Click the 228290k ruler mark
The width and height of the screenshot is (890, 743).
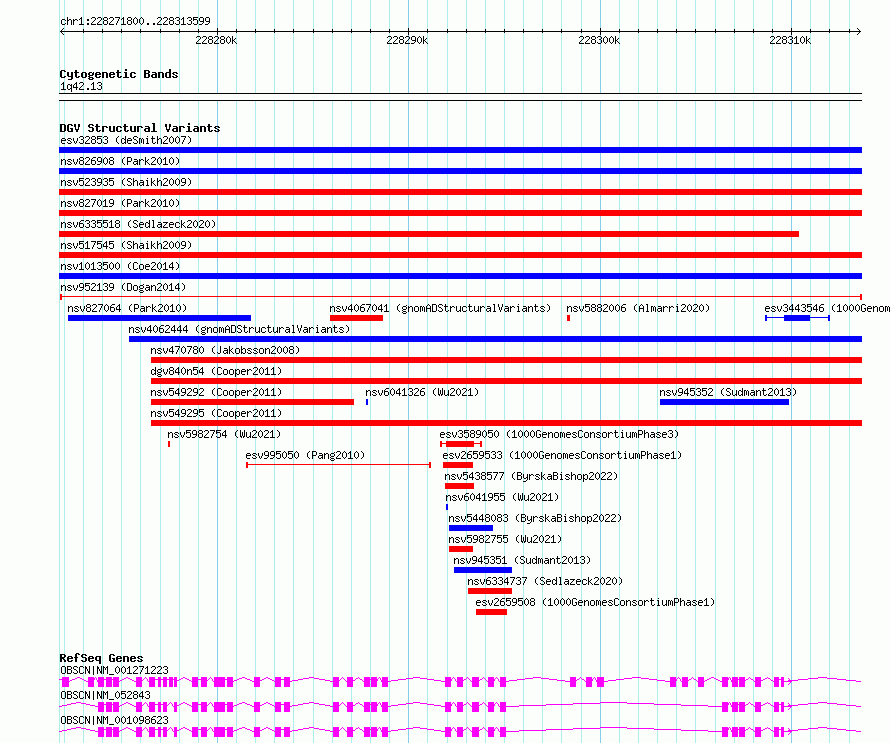pyautogui.click(x=408, y=40)
